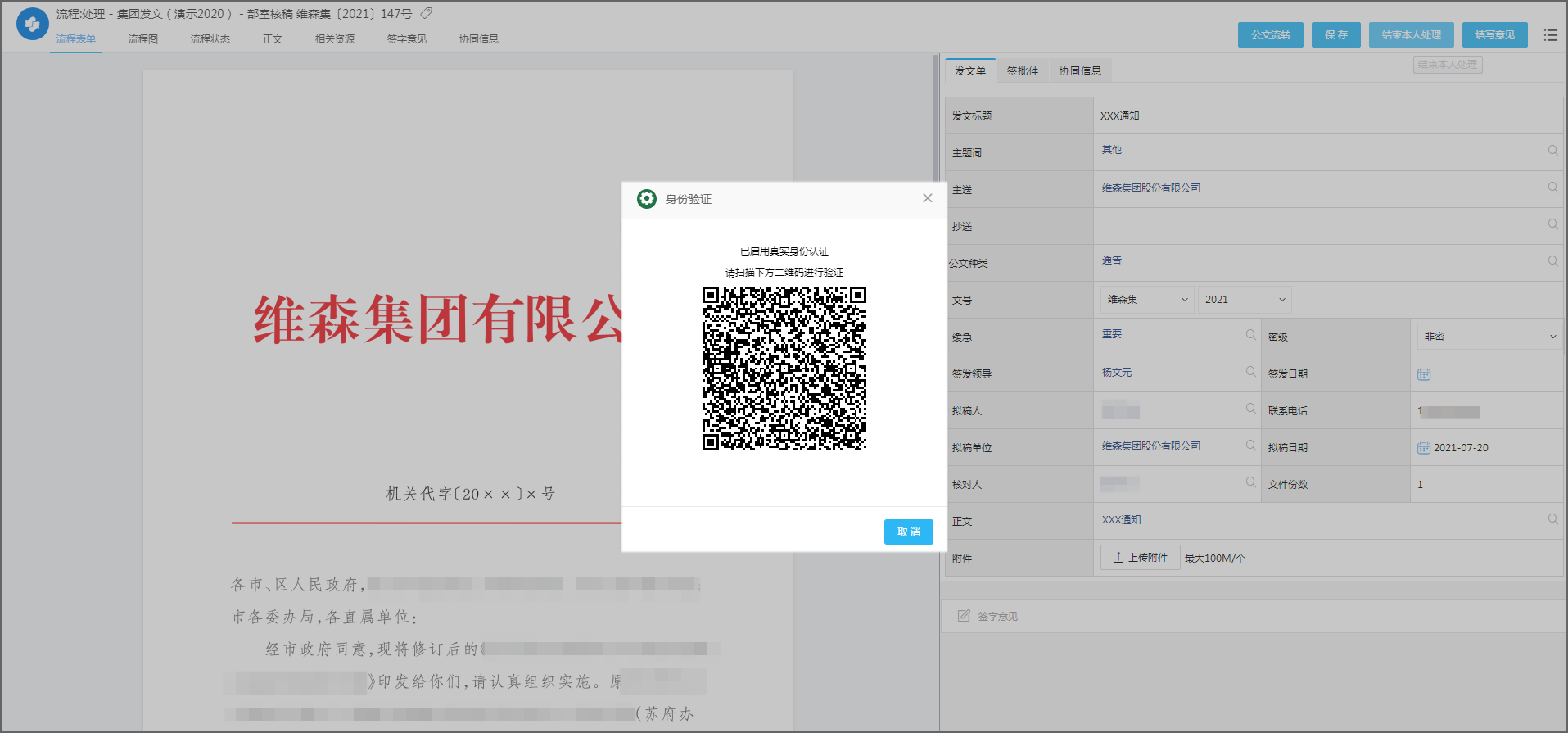Search icon in the 拟稿人 field

tap(1250, 409)
